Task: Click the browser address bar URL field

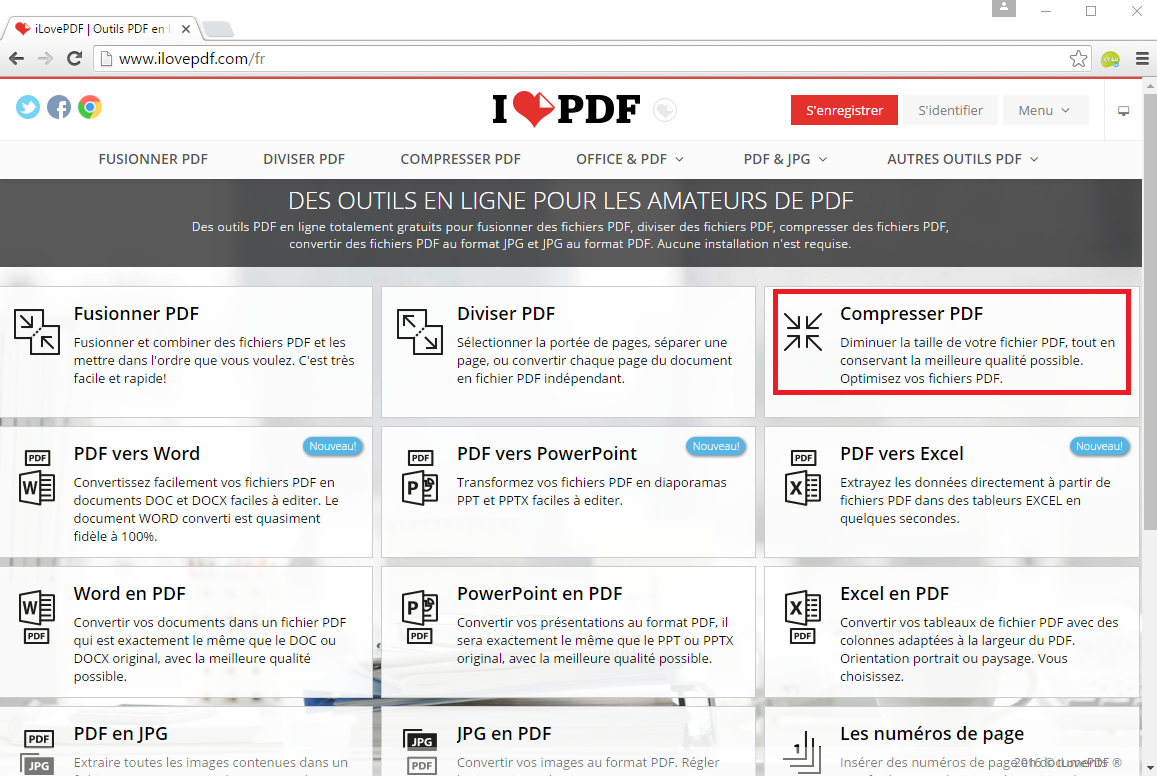Action: point(580,59)
